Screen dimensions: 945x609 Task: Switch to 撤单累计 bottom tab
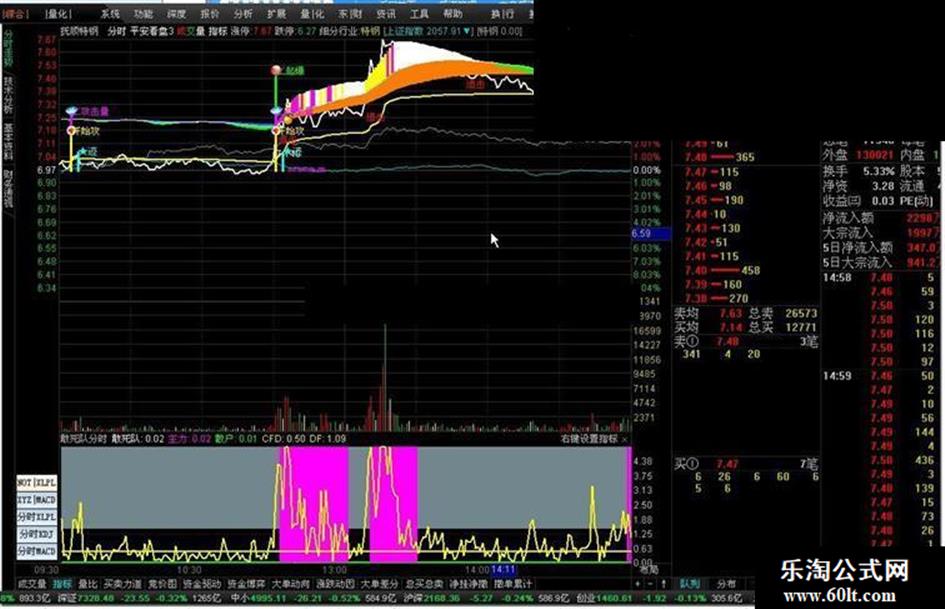(513, 584)
